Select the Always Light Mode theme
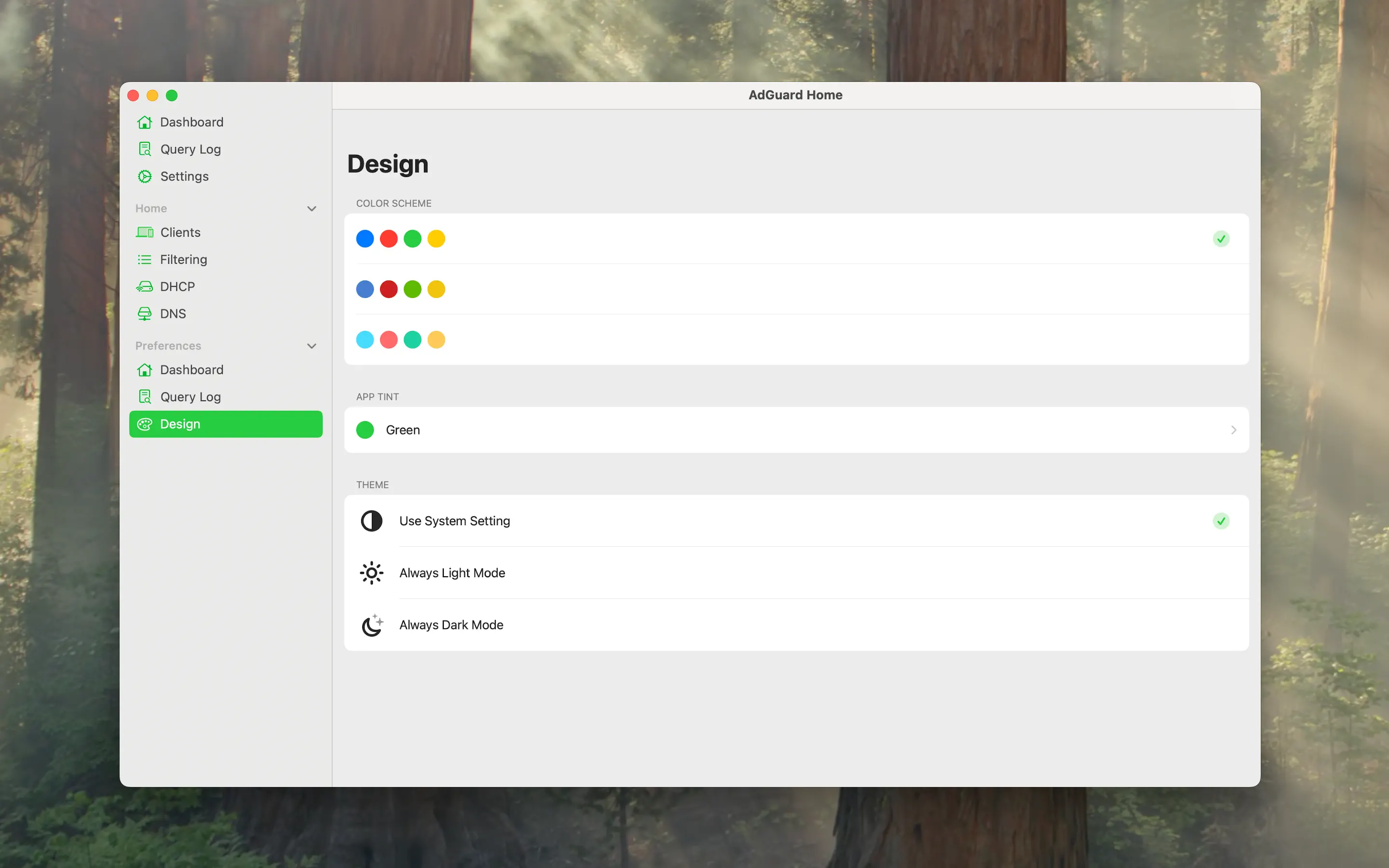The image size is (1389, 868). point(452,573)
